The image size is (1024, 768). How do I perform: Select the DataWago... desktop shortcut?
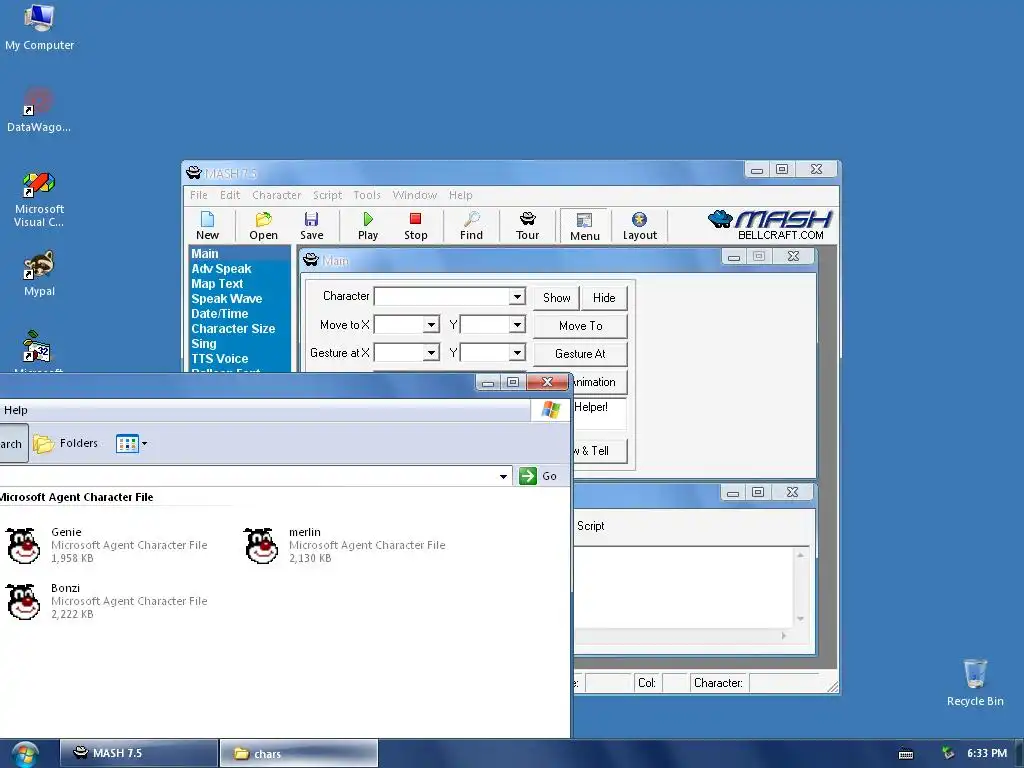point(39,110)
